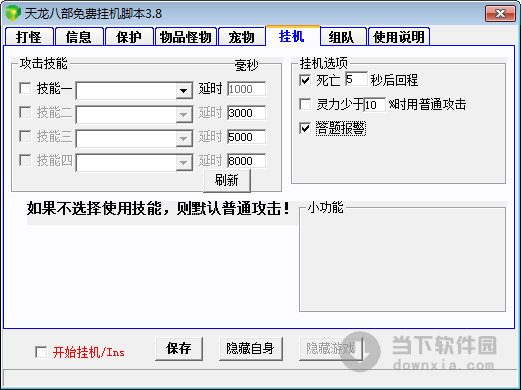521x390 pixels.
Task: Click the 隐藏游戏 button
Action: (331, 349)
